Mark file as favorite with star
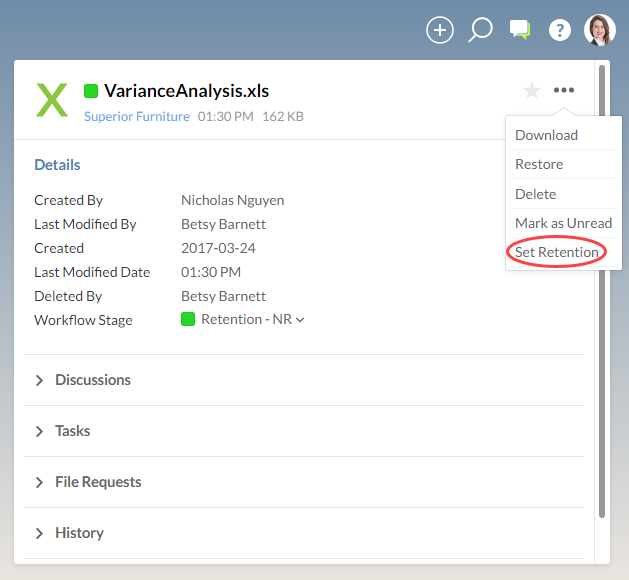The height and width of the screenshot is (580, 629). 532,91
